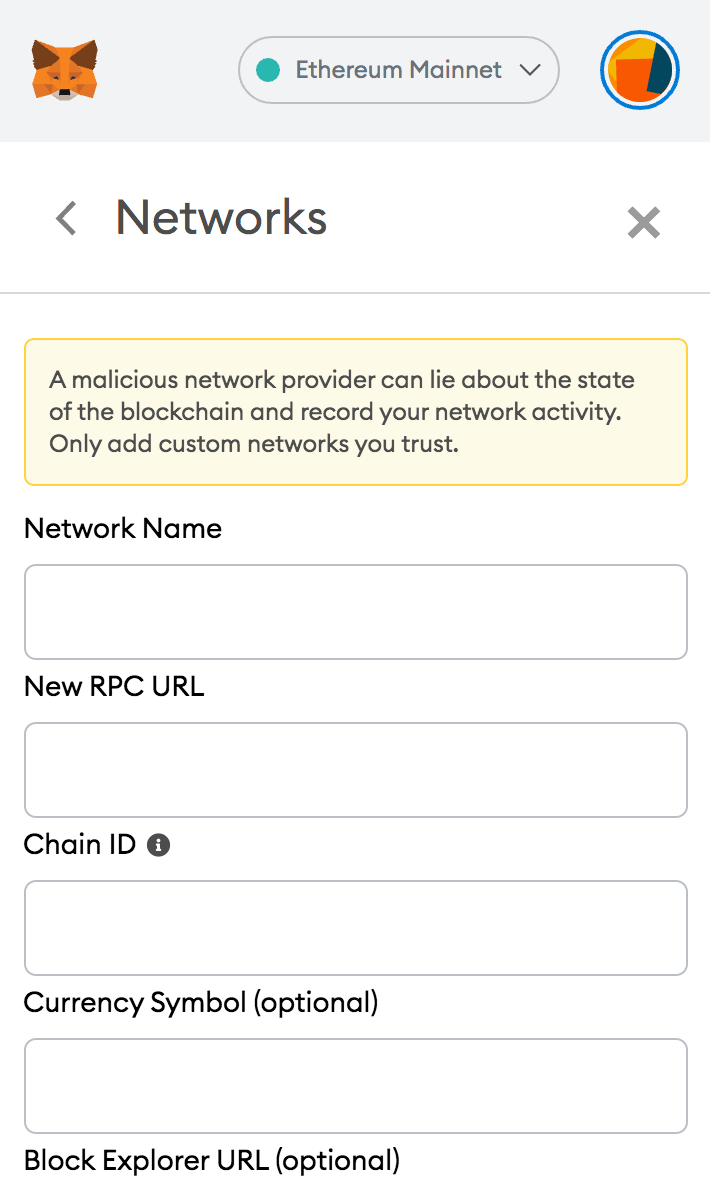This screenshot has height=1194, width=710.
Task: Click the New RPC URL label
Action: click(114, 686)
